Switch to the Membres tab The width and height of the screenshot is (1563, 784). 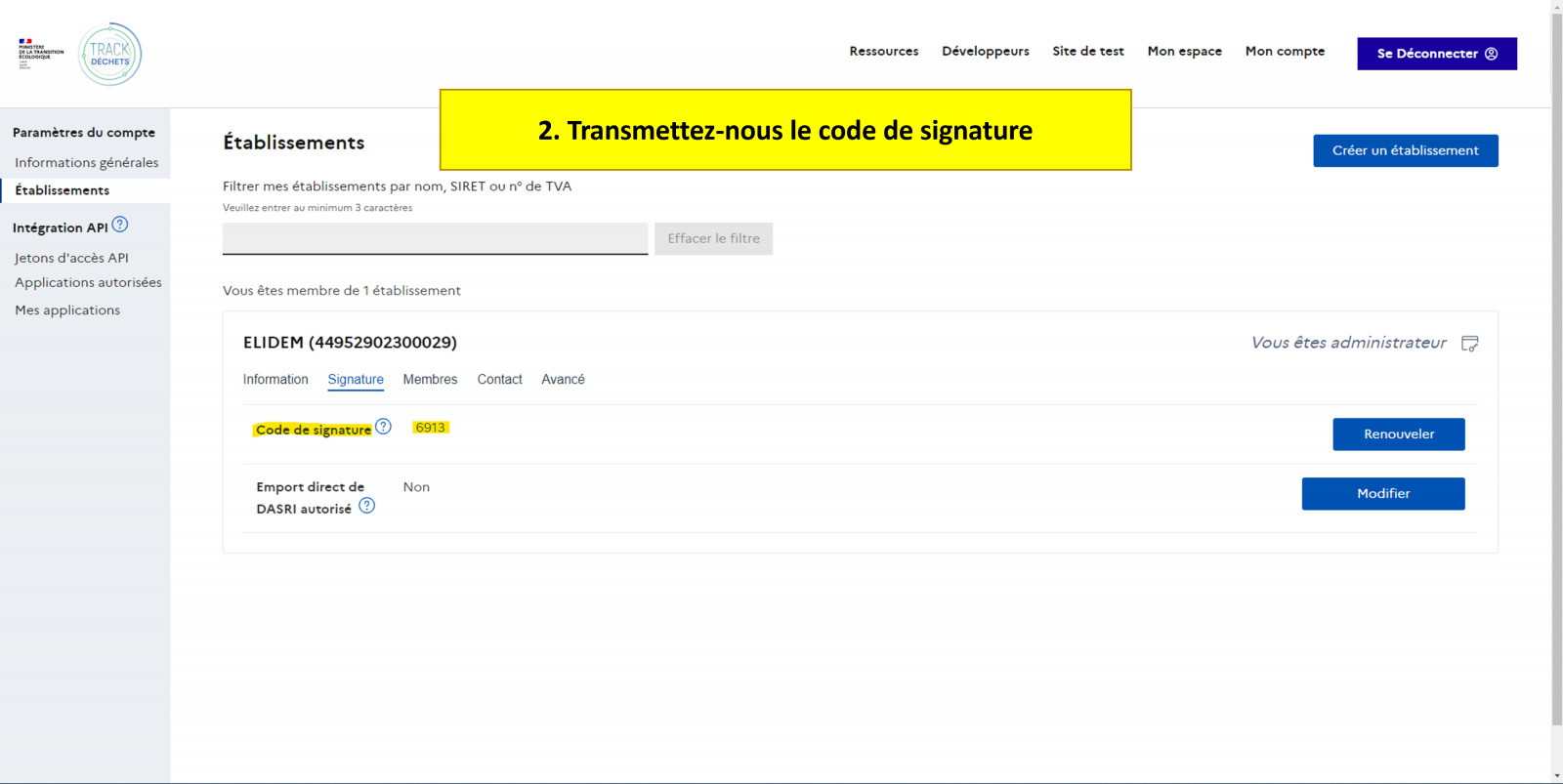(x=430, y=380)
